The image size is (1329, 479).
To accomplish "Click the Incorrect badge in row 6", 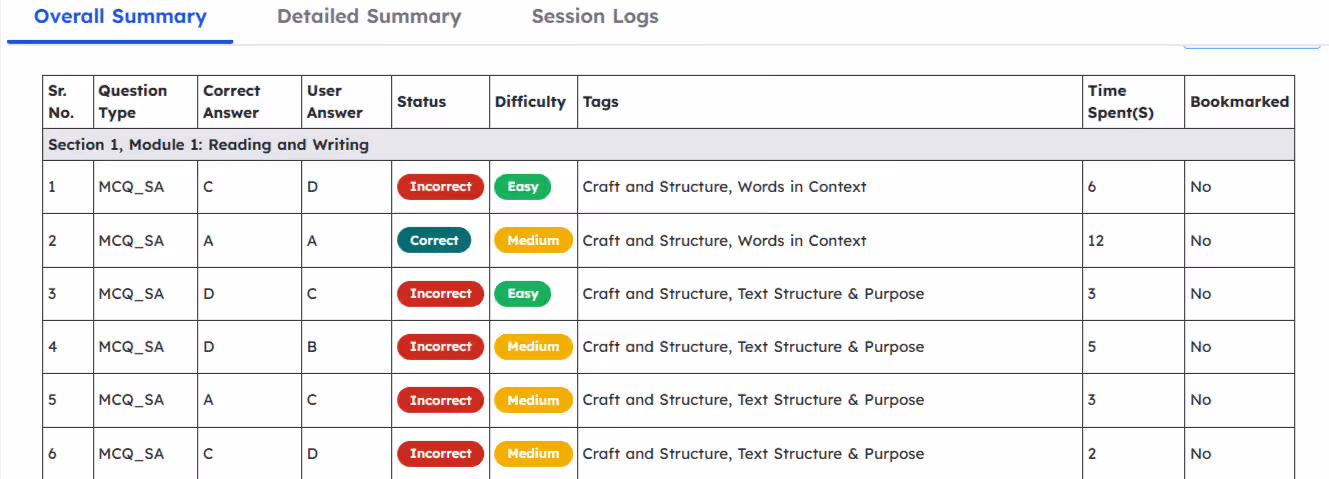I will (x=440, y=454).
